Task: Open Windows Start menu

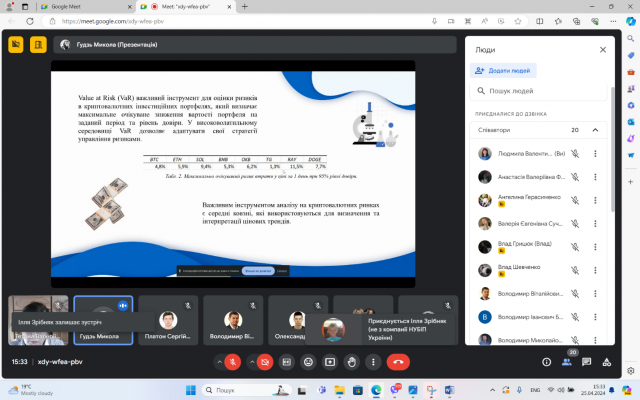Action: pos(191,390)
